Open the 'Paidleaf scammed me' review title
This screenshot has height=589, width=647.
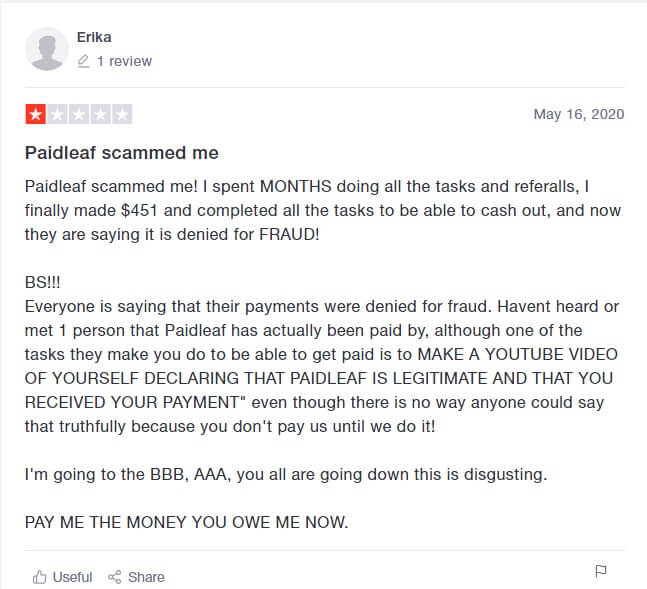click(122, 153)
